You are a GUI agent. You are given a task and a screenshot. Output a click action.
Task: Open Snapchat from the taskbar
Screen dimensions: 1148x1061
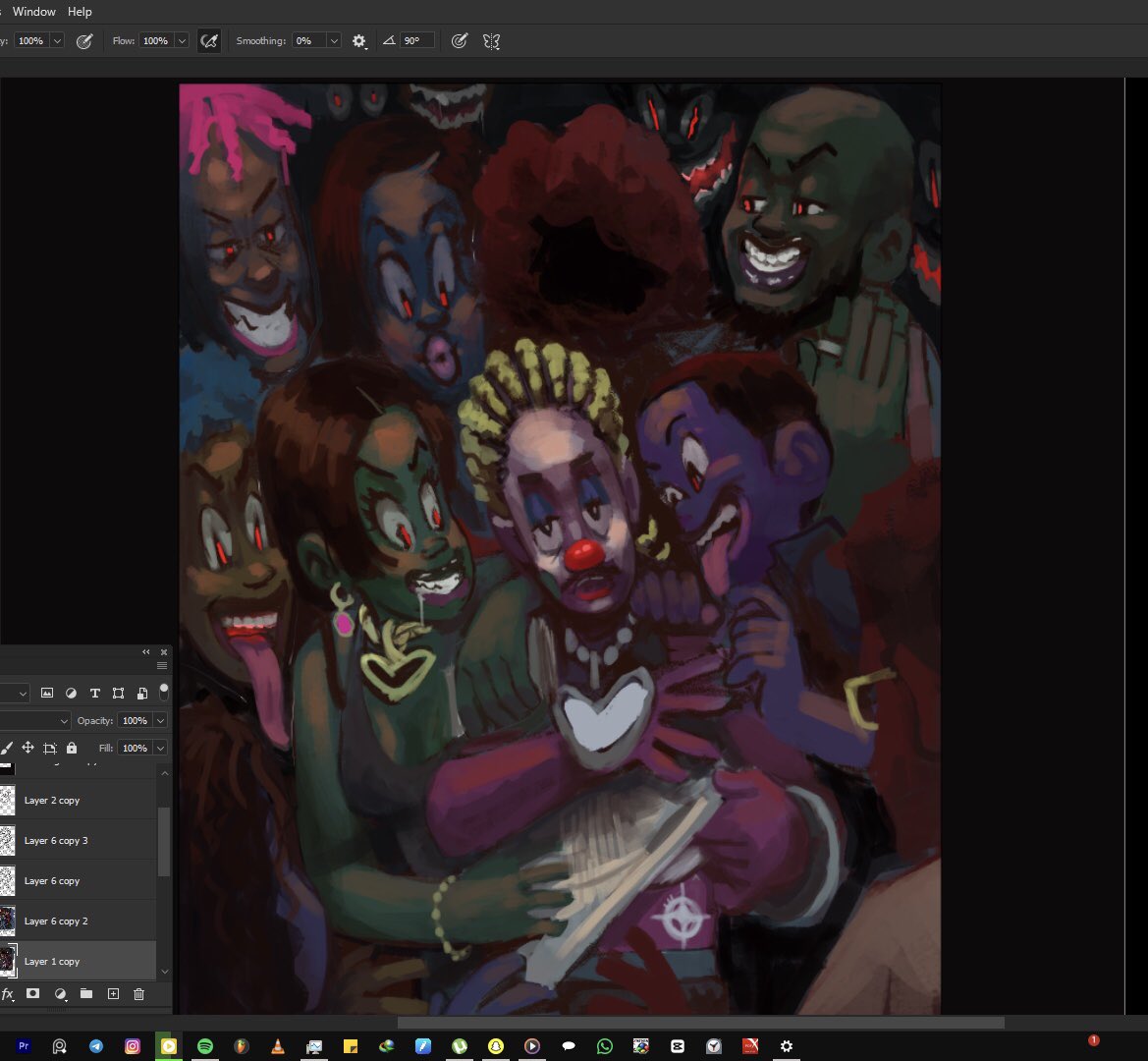(496, 1045)
